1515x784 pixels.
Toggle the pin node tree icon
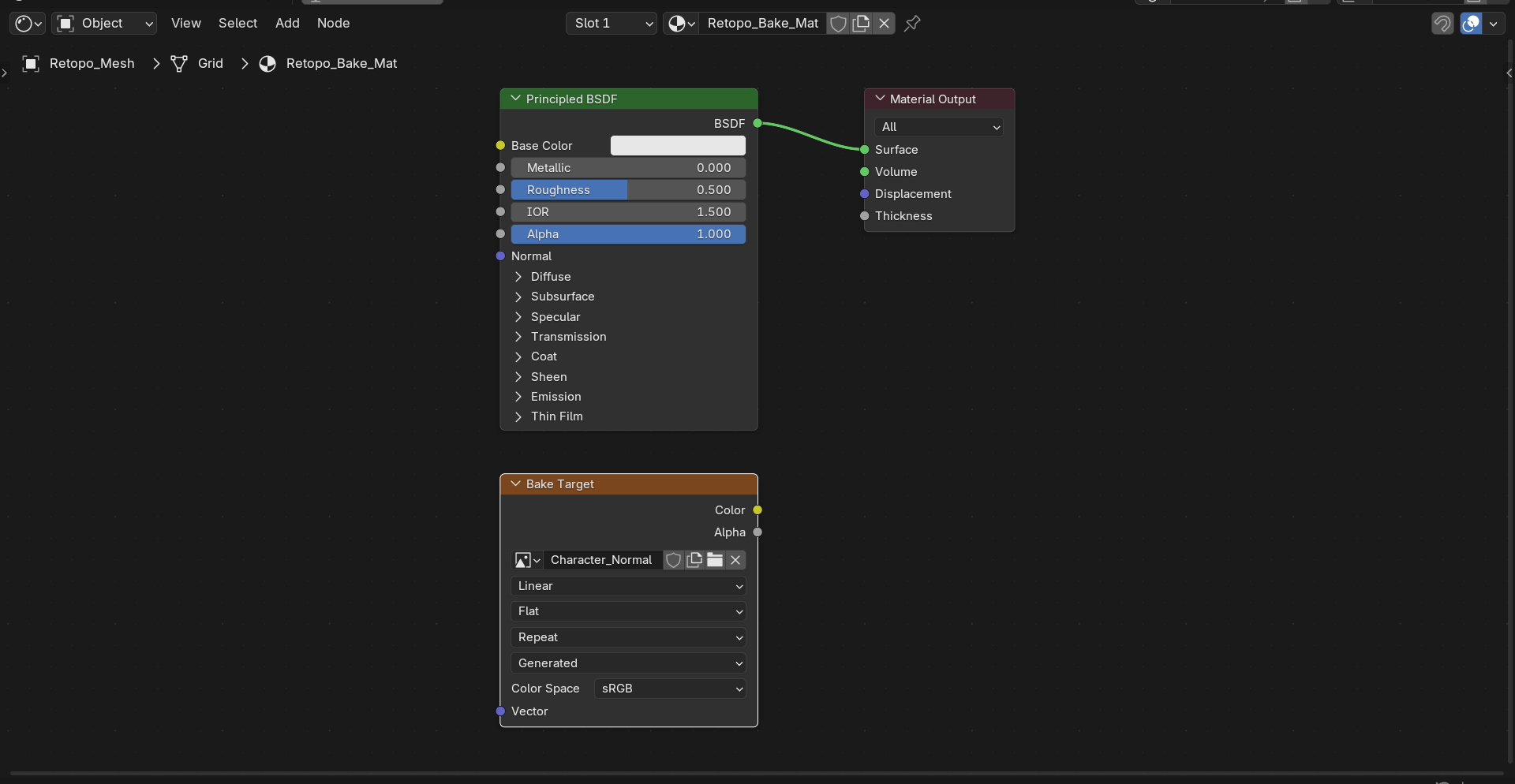coord(912,24)
